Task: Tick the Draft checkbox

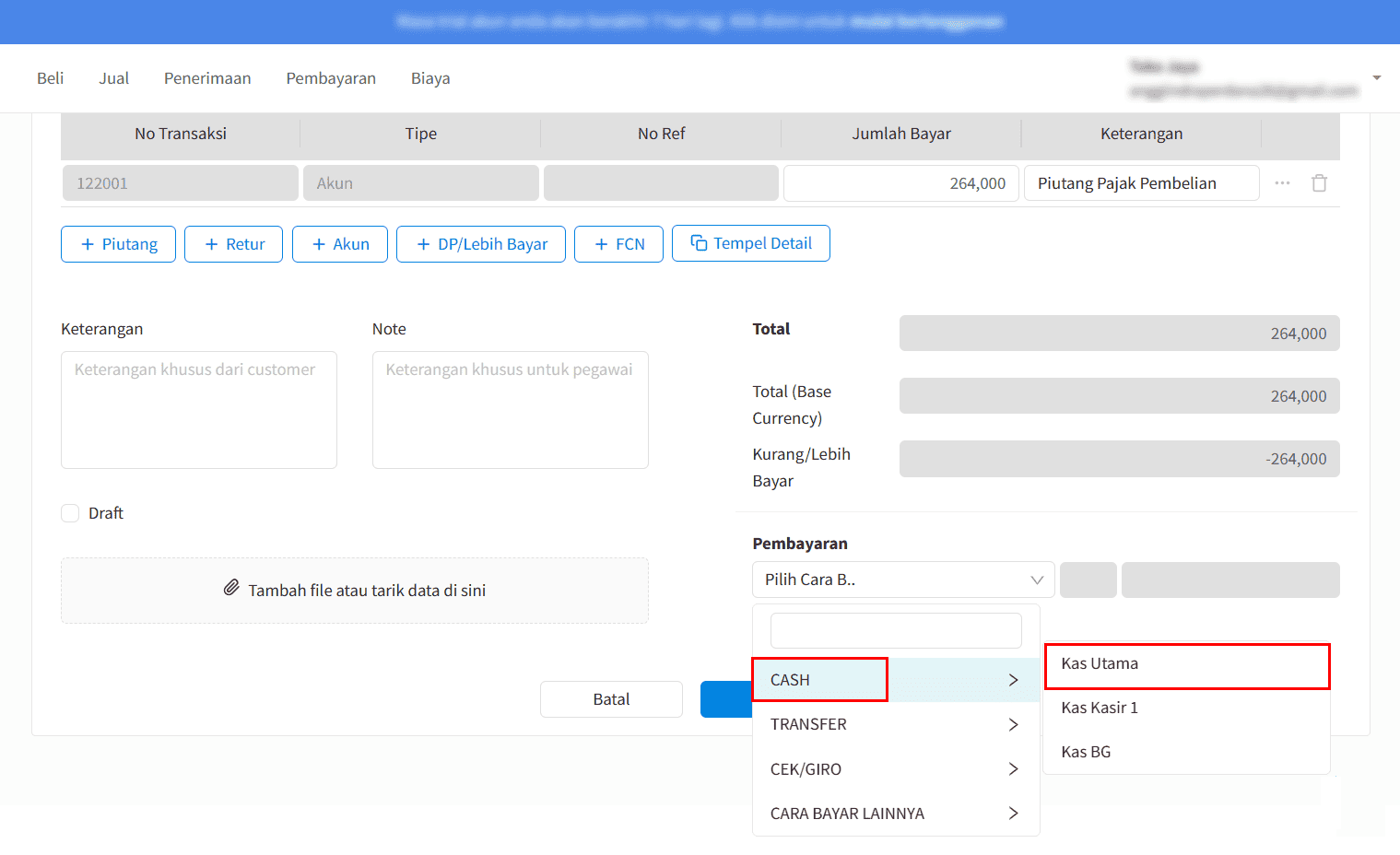Action: tap(70, 513)
